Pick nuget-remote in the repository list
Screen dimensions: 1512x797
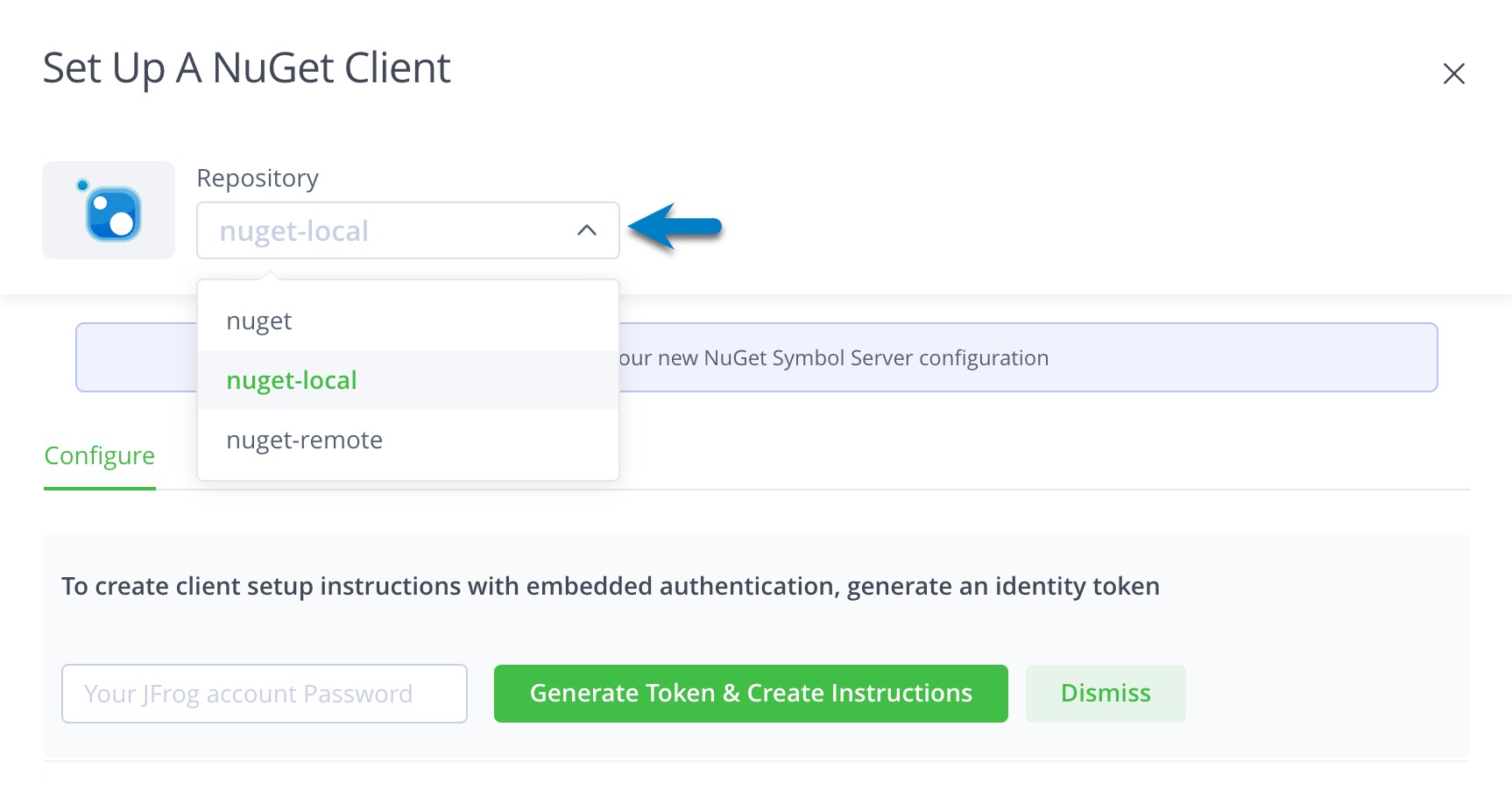click(x=408, y=440)
